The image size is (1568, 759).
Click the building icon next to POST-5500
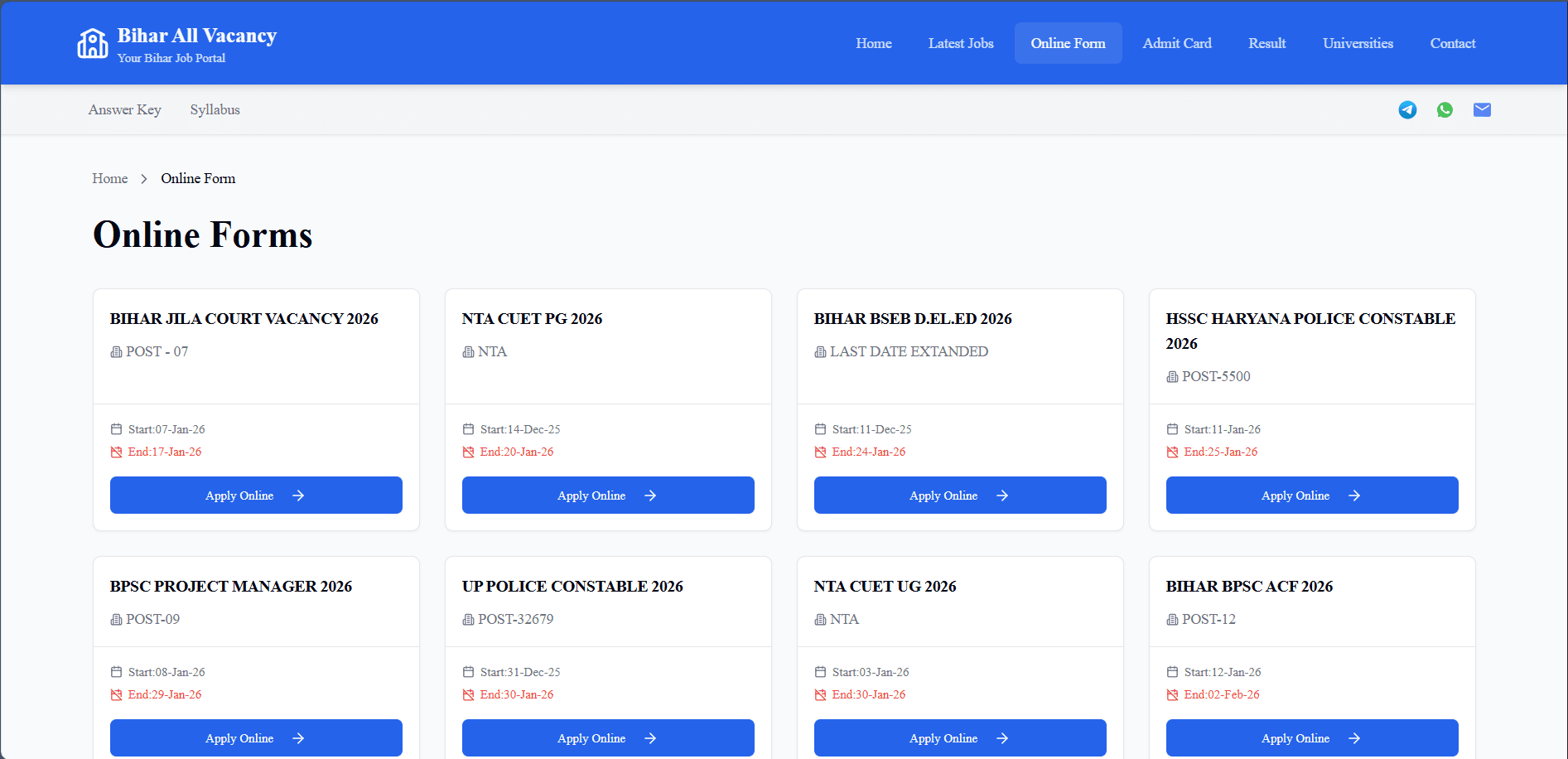(x=1172, y=377)
